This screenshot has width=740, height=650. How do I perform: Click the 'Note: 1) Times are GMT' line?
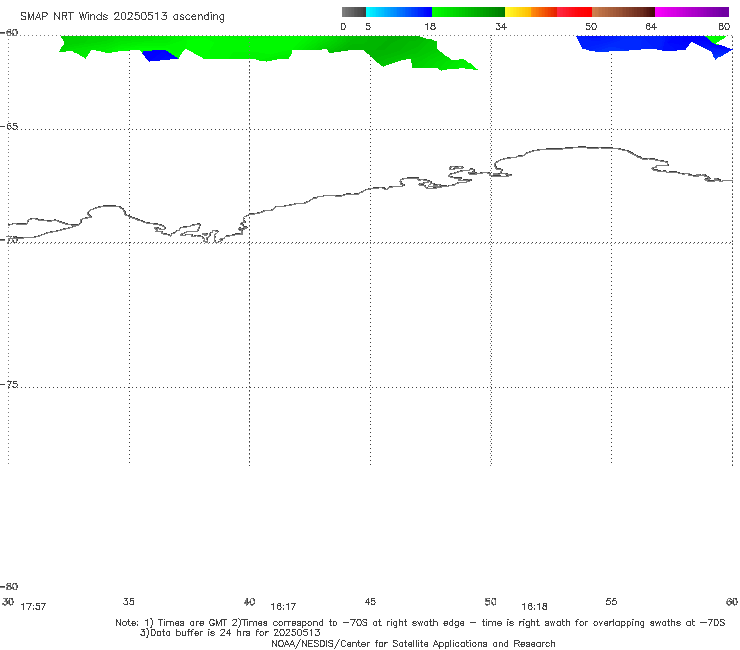tap(420, 623)
